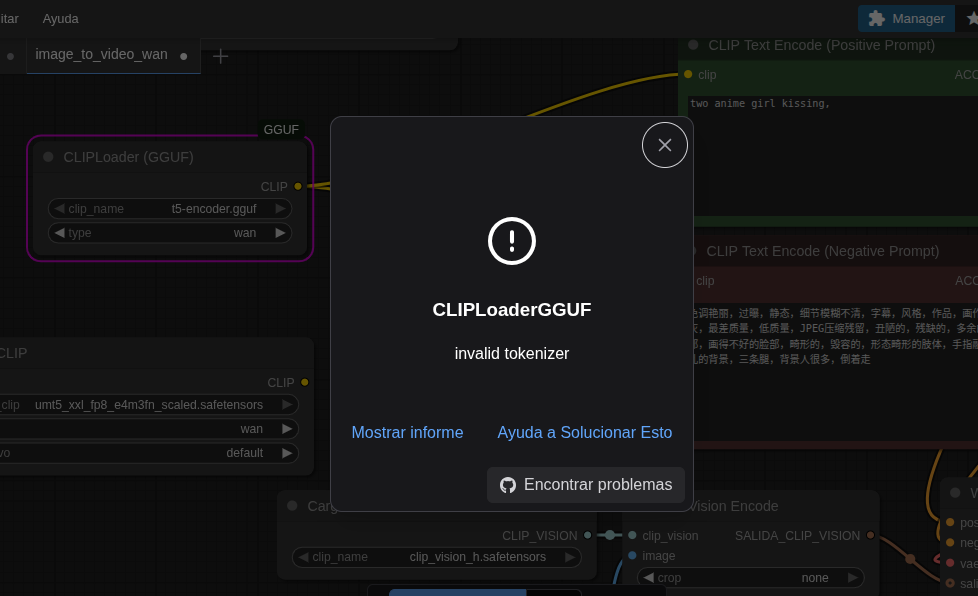Click previous arrow on crop none
The image size is (978, 596).
click(649, 578)
